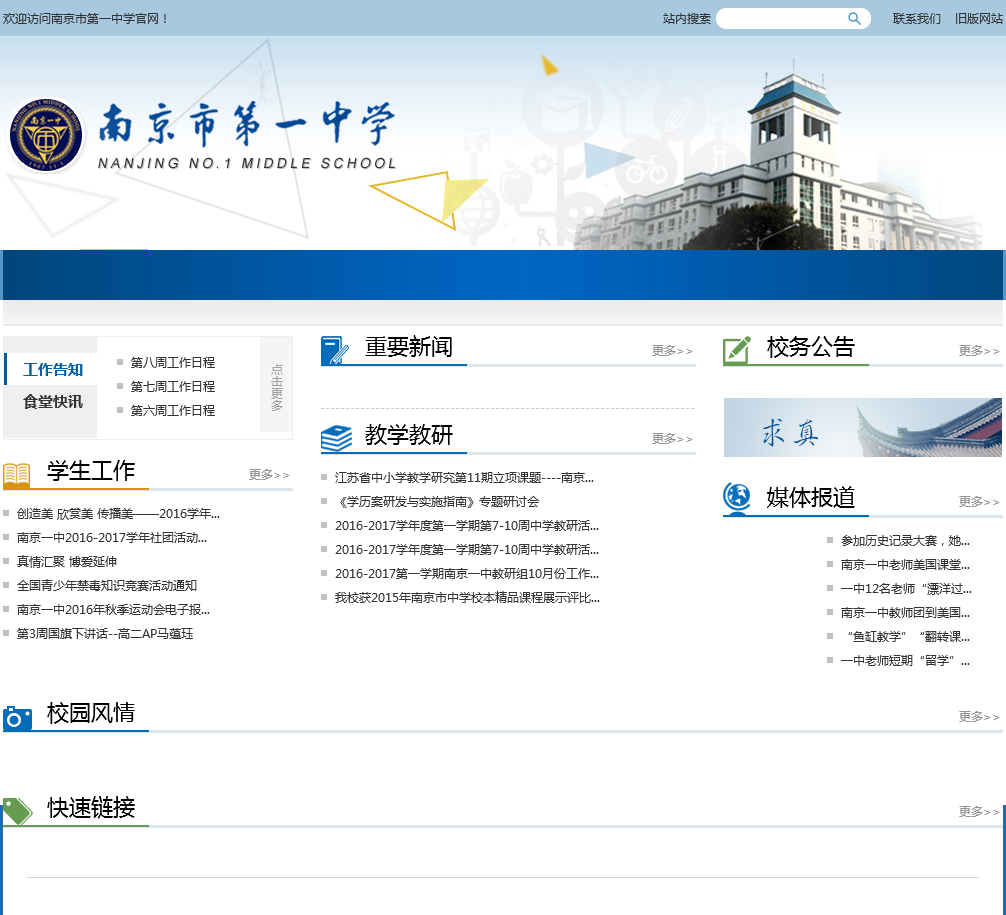Click 更多 beside 校园风情
The width and height of the screenshot is (1006, 915).
click(x=979, y=716)
